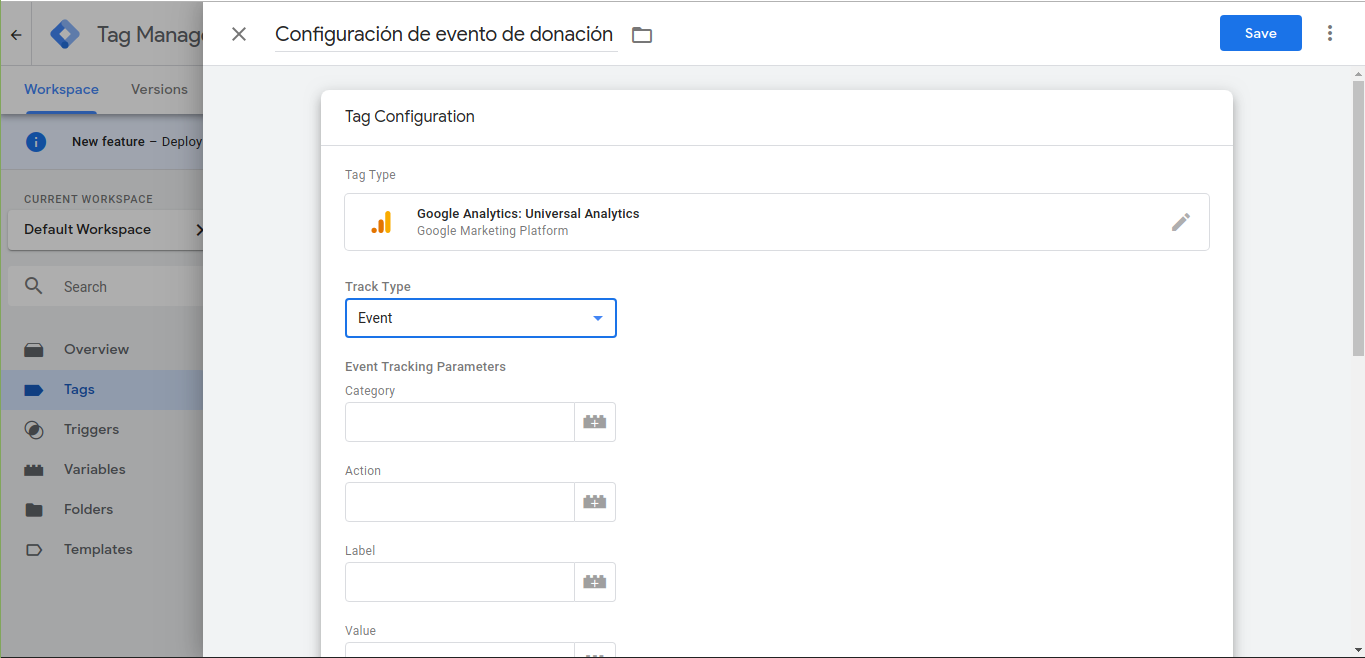The height and width of the screenshot is (658, 1365).
Task: Click the Tags label icon
Action: [34, 390]
